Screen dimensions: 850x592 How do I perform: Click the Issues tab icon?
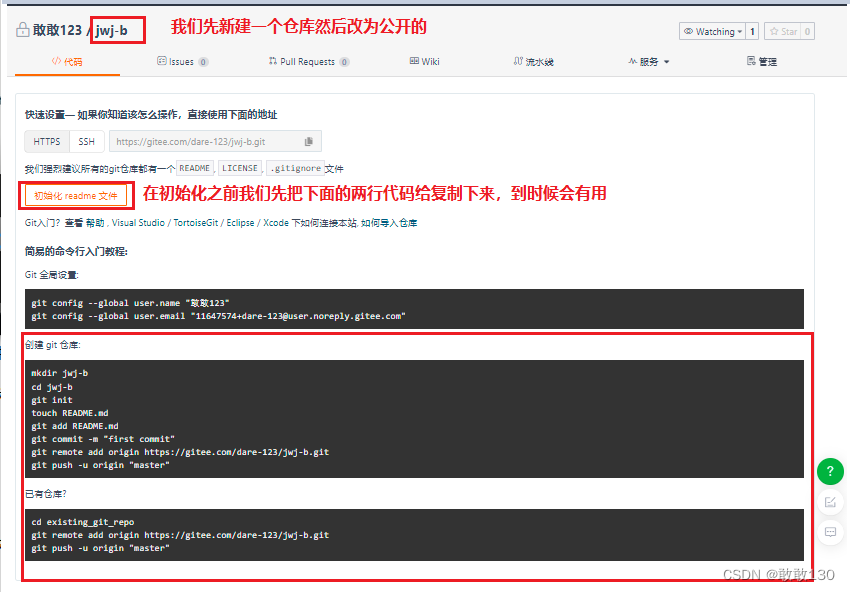(162, 61)
